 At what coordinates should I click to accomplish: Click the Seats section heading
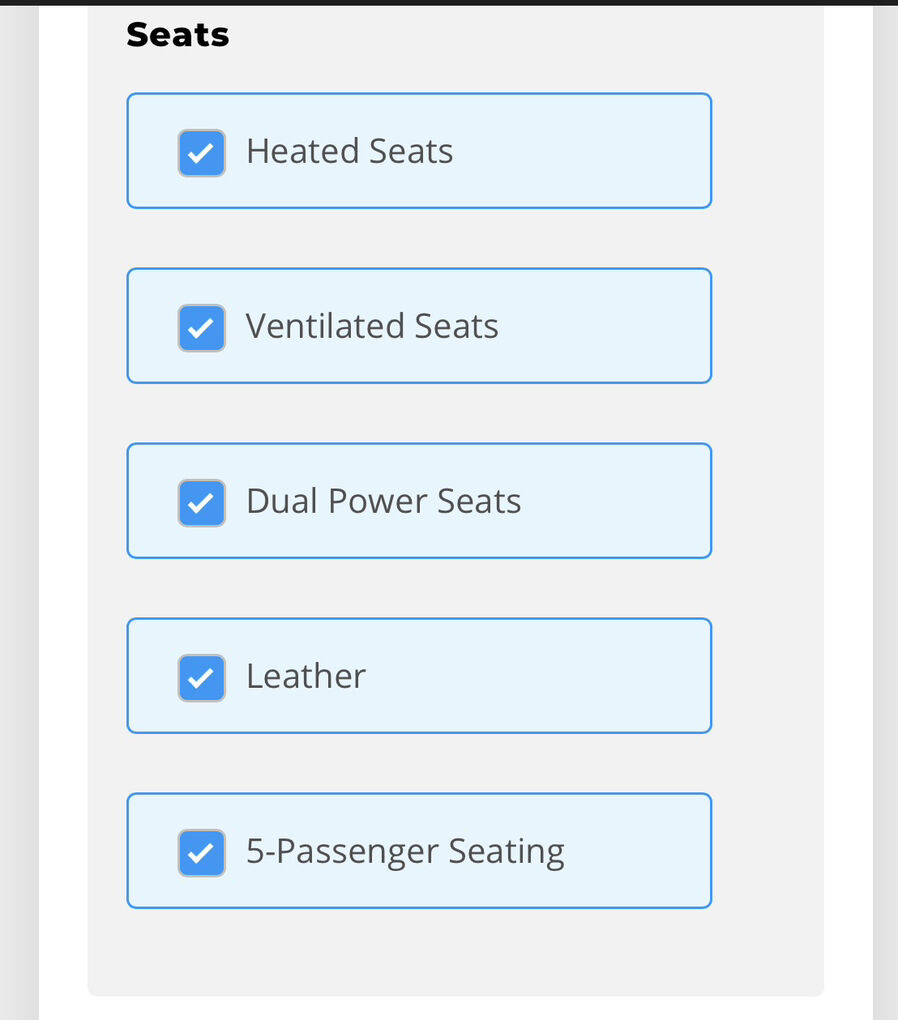tap(178, 35)
